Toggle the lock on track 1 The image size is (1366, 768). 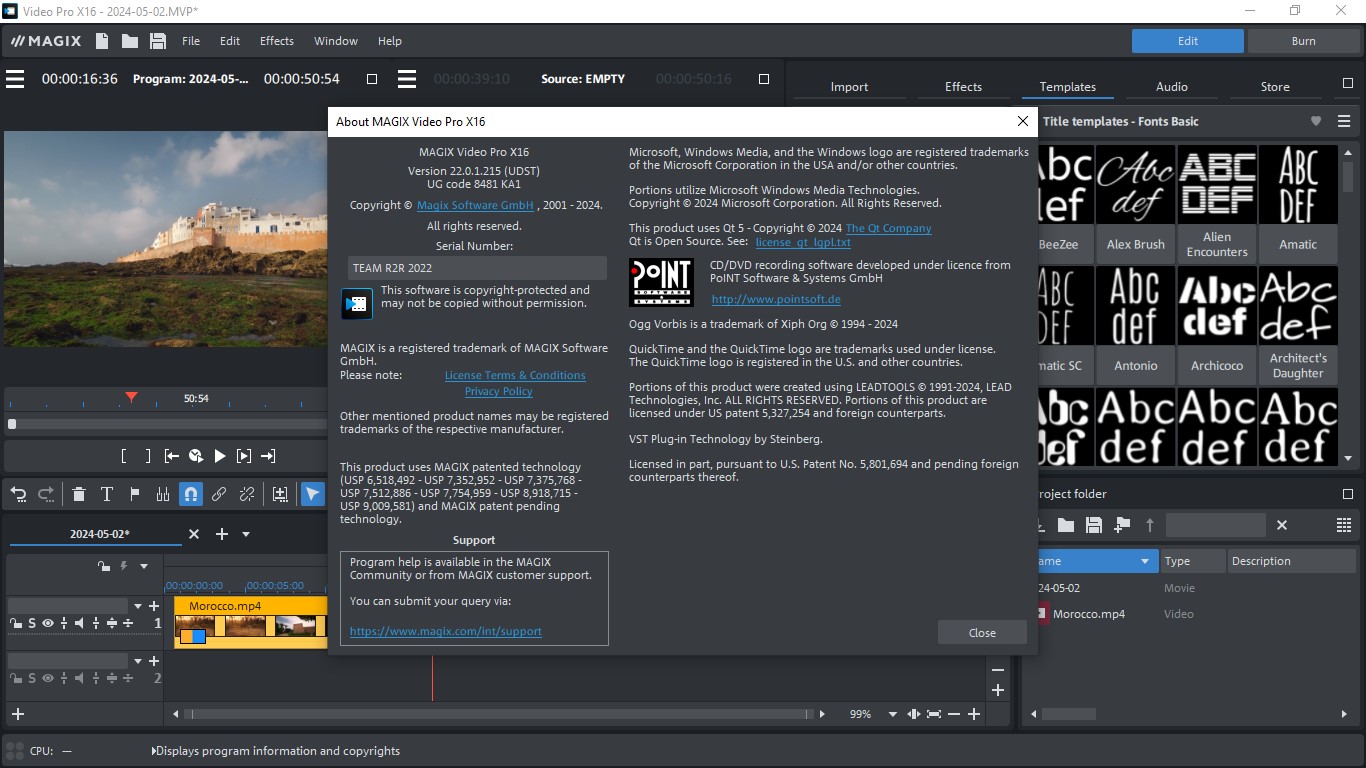15,623
